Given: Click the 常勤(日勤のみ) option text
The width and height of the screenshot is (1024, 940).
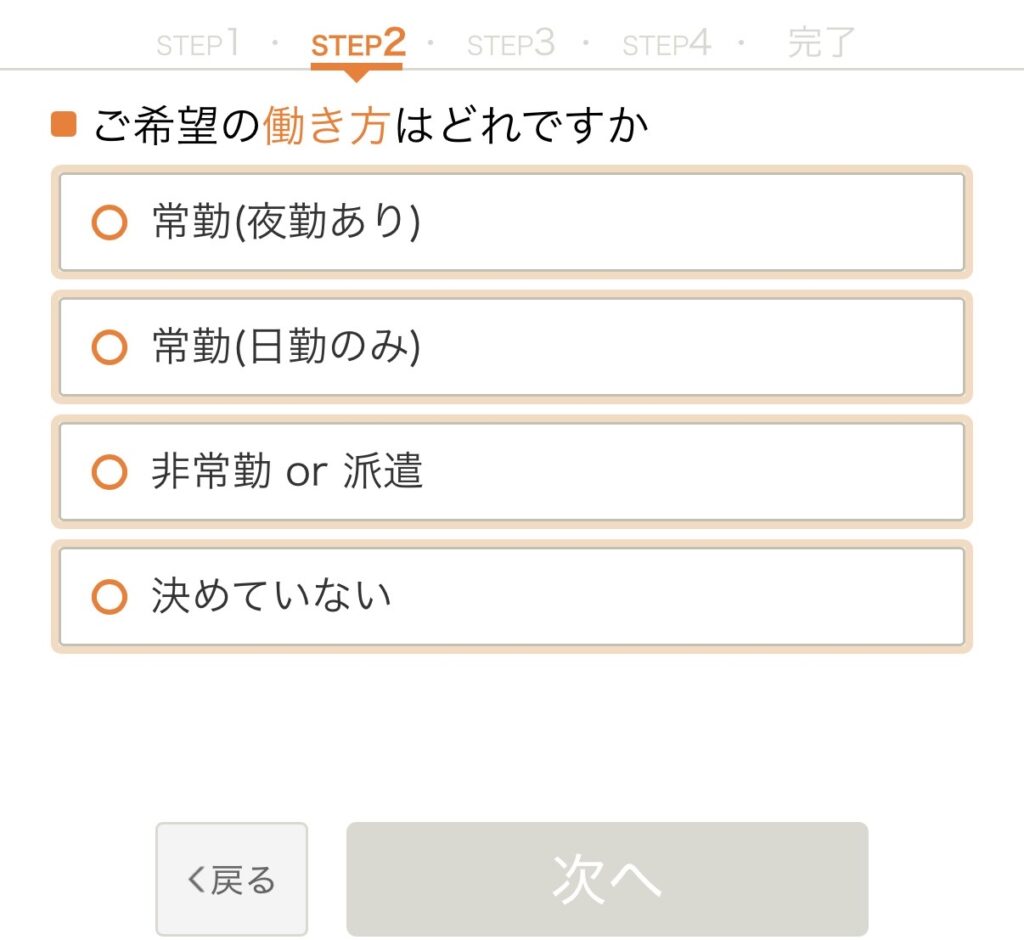Looking at the screenshot, I should click(286, 347).
